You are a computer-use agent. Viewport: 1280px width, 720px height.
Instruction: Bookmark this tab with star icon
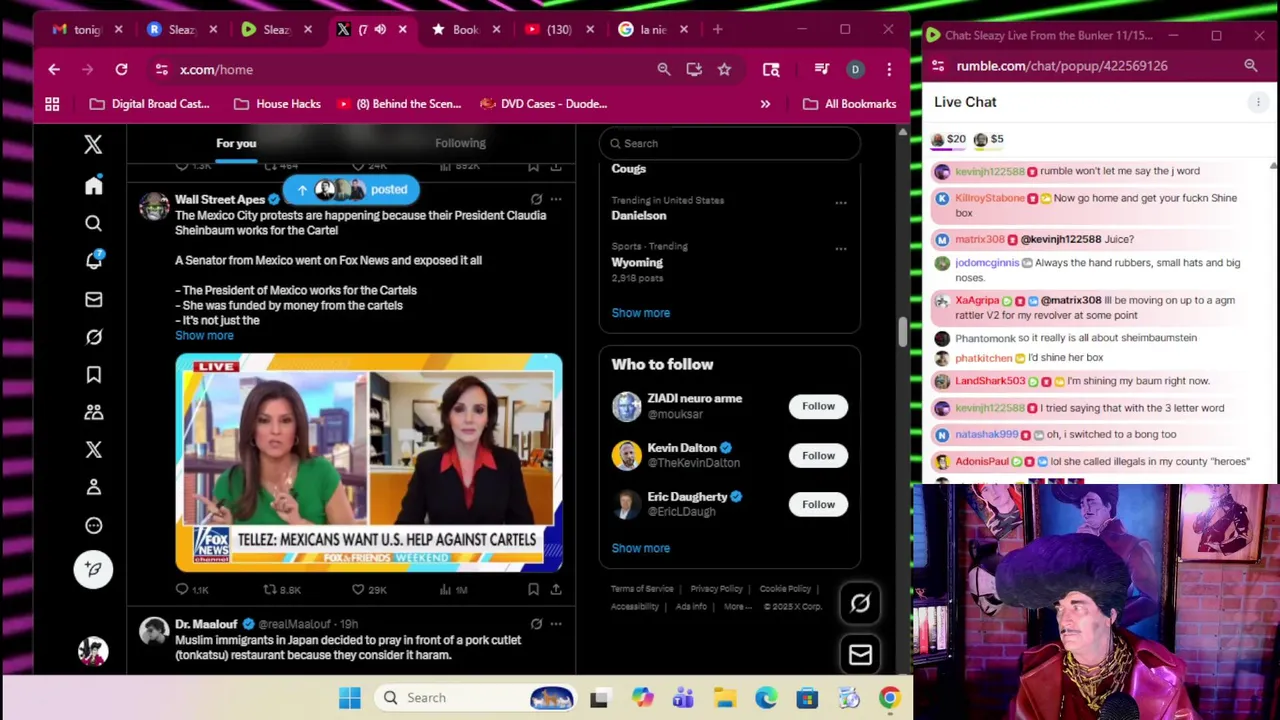pyautogui.click(x=724, y=69)
